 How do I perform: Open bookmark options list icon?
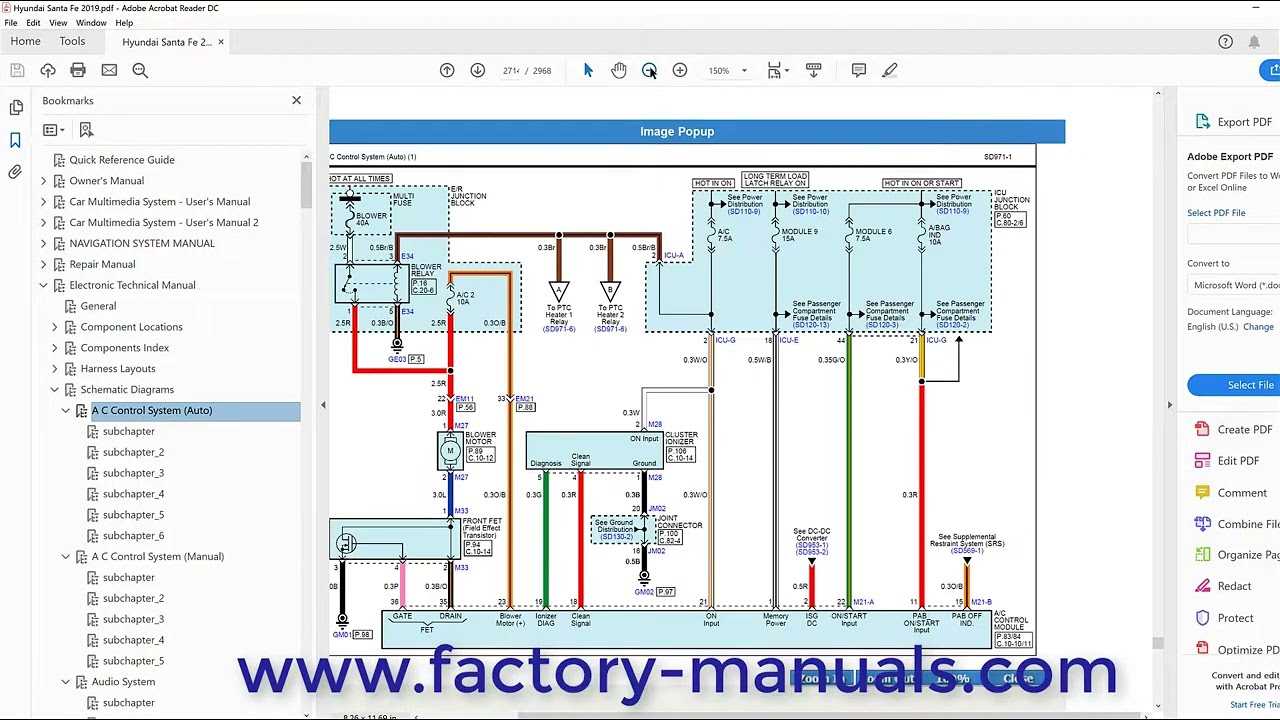[54, 130]
